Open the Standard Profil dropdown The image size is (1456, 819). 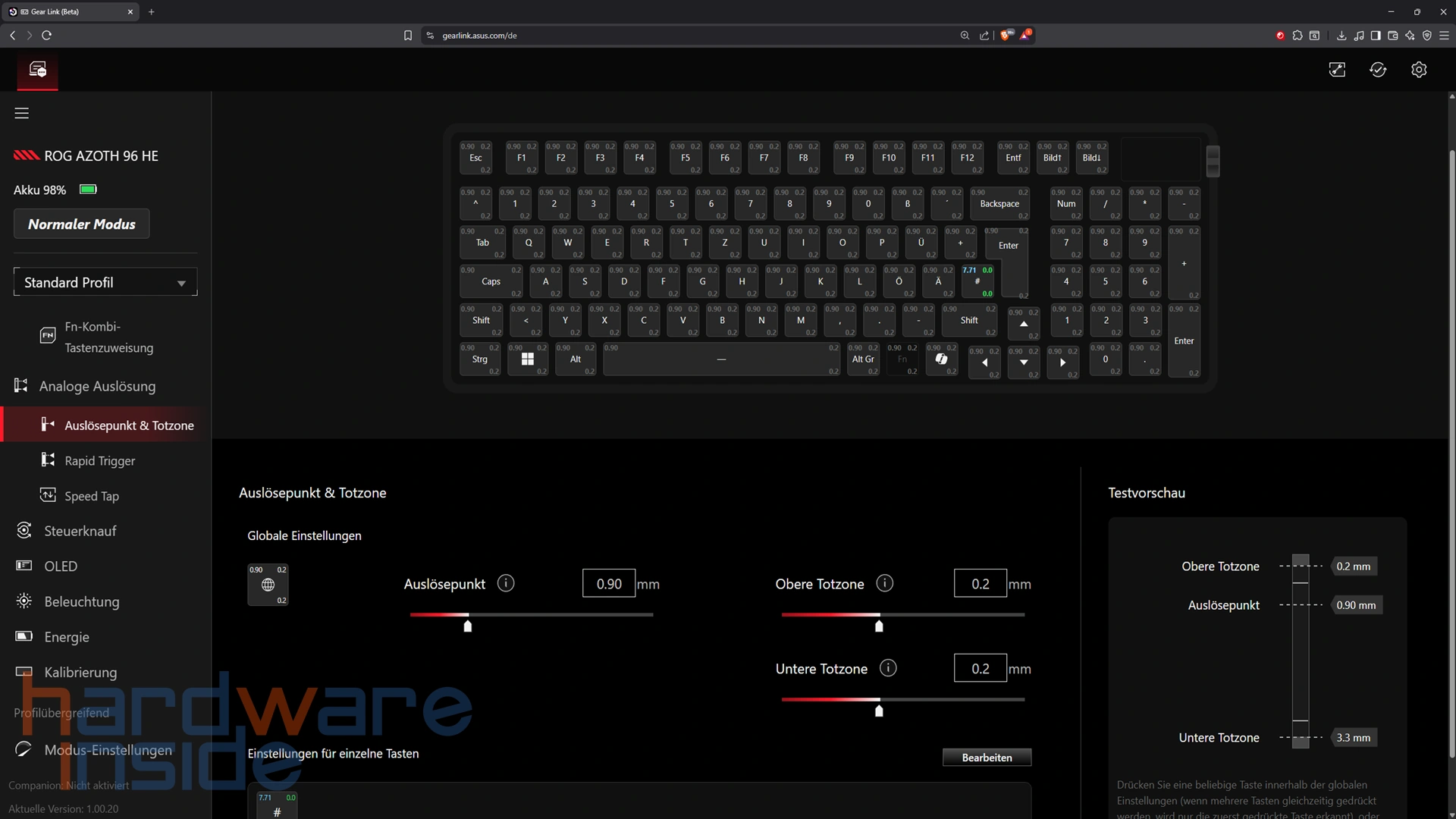tap(105, 282)
